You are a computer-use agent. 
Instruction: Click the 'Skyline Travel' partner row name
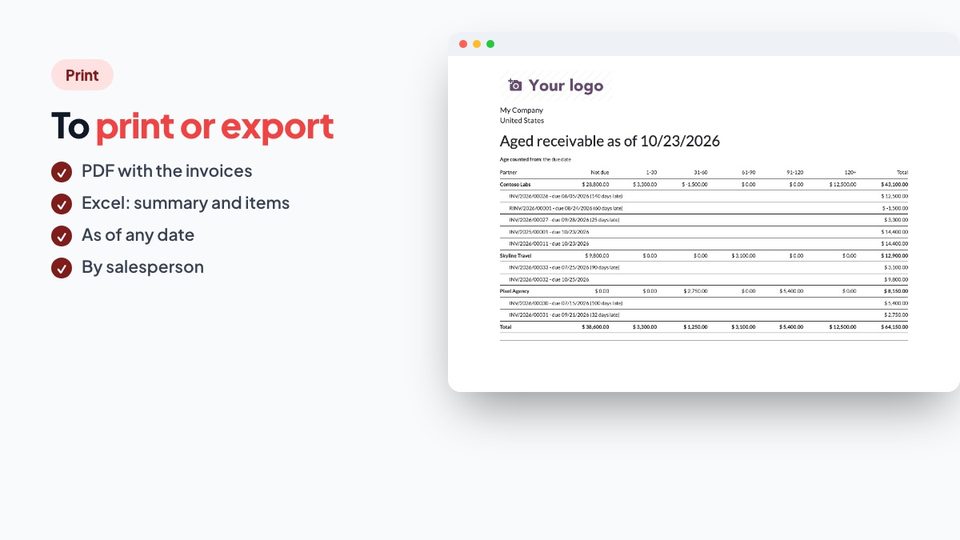pos(516,256)
